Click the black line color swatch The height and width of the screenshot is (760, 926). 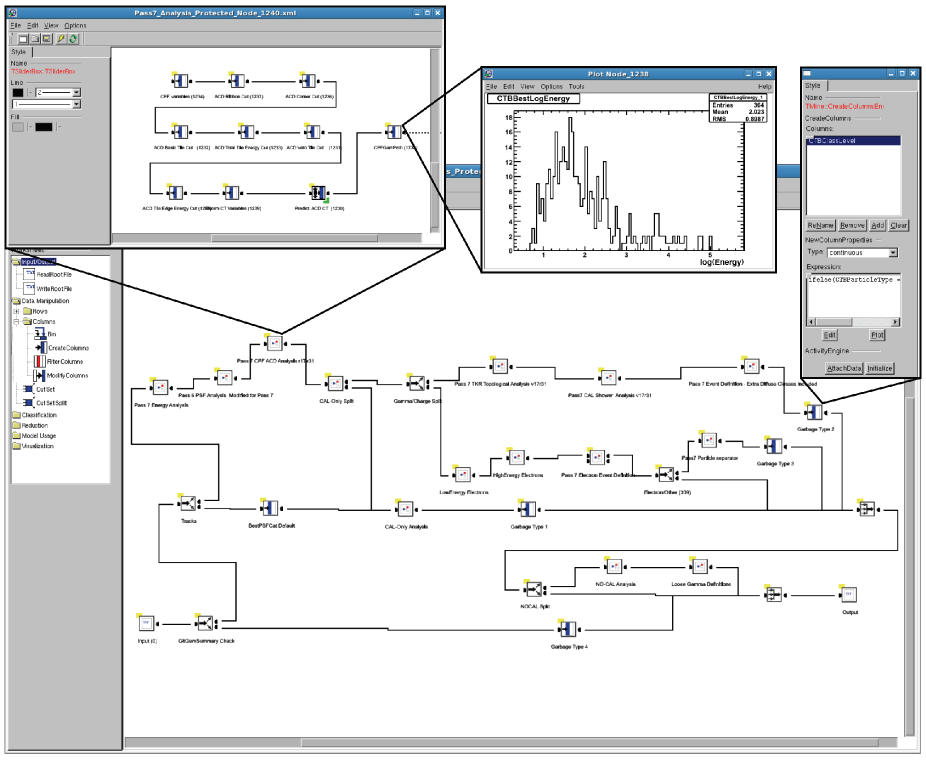(18, 93)
